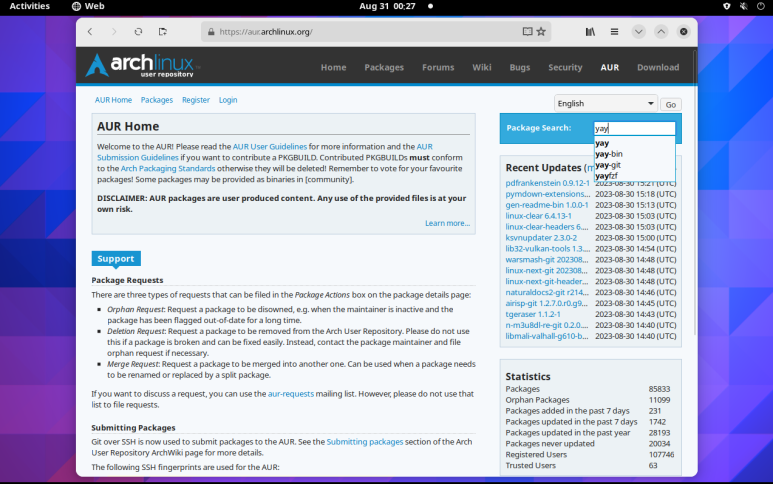This screenshot has width=773, height=484.
Task: Open the Security navigation item
Action: pos(565,68)
